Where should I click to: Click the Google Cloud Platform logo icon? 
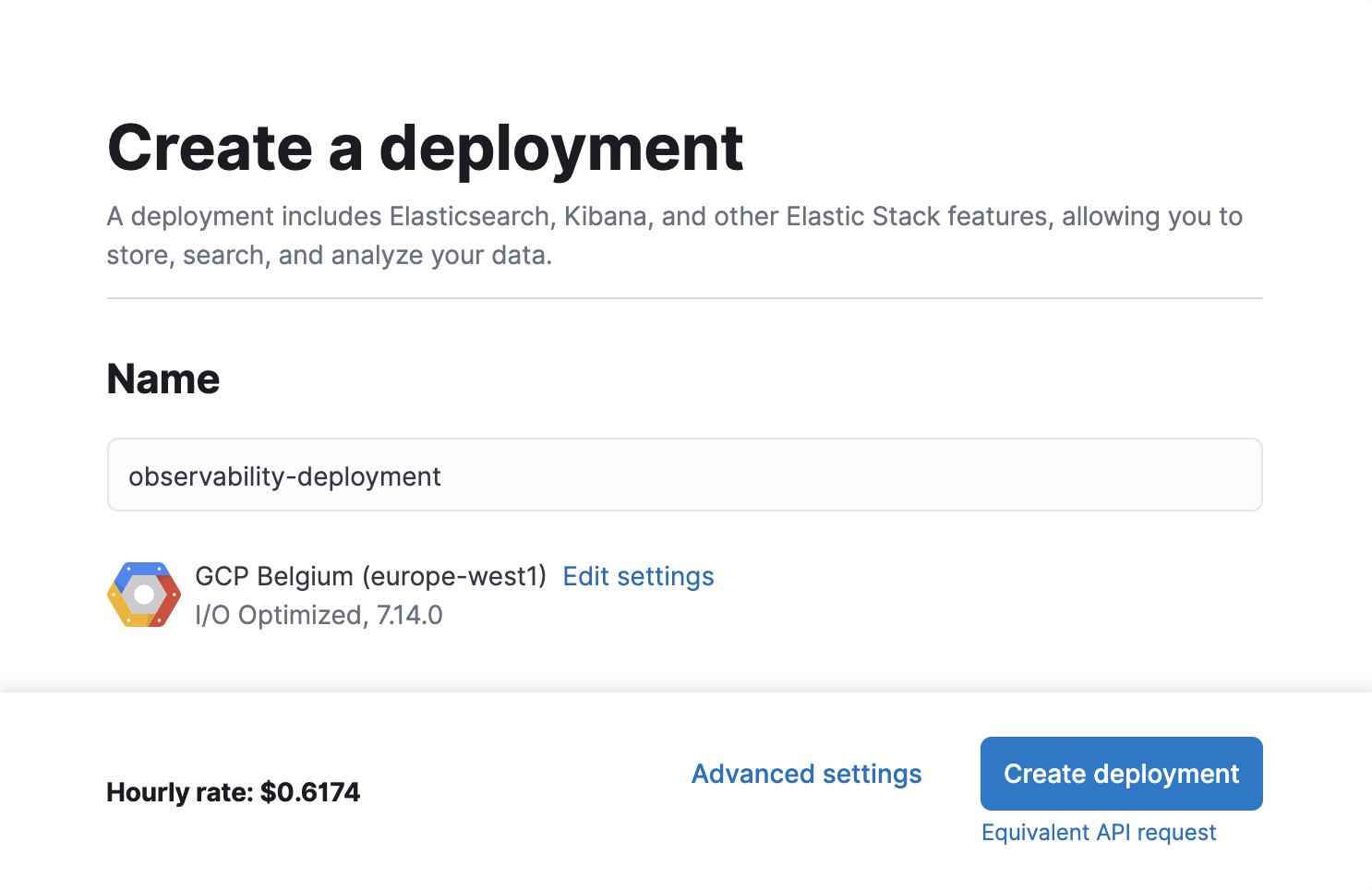tap(144, 595)
